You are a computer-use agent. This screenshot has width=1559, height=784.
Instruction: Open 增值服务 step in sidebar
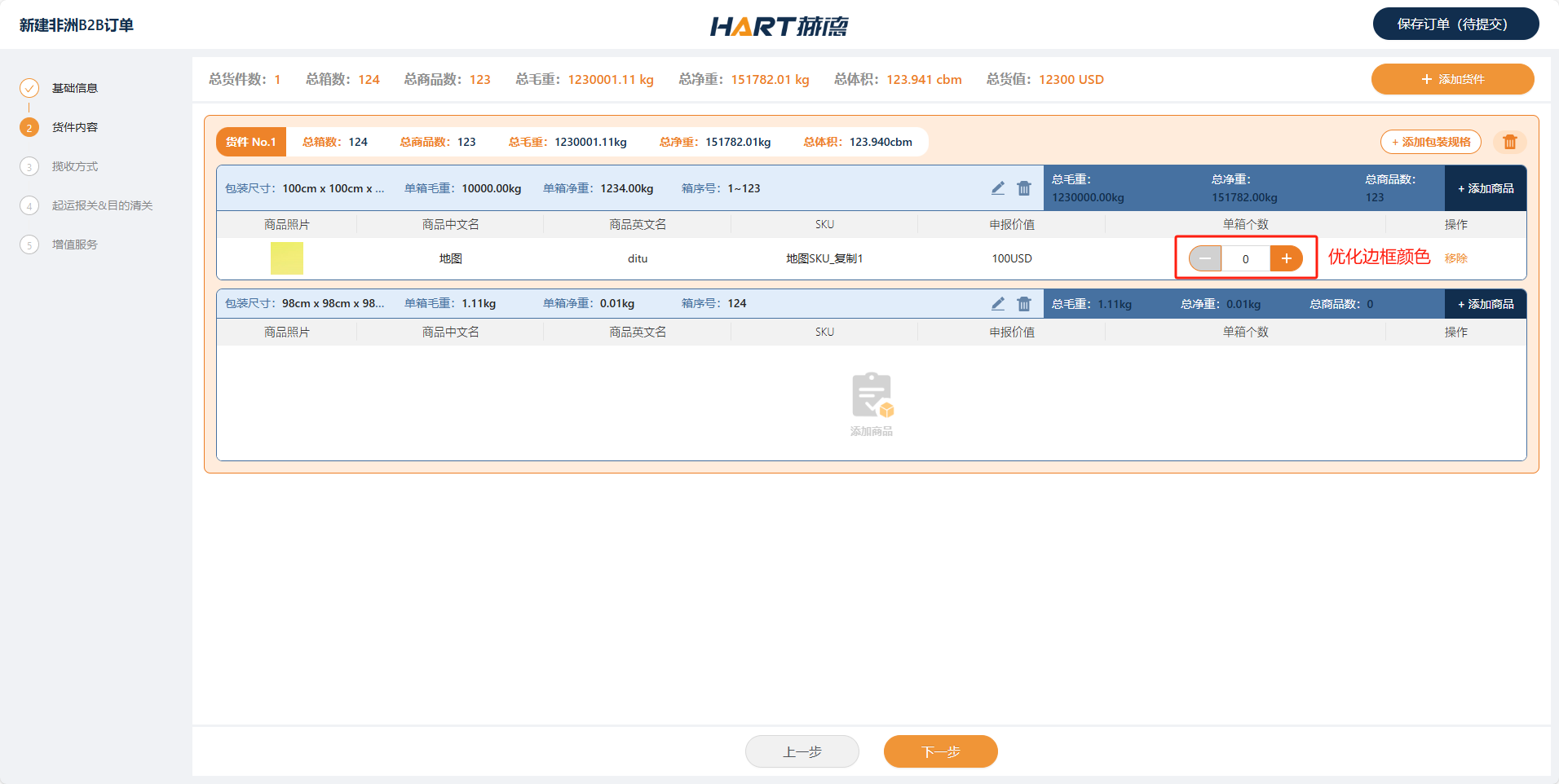click(x=74, y=244)
